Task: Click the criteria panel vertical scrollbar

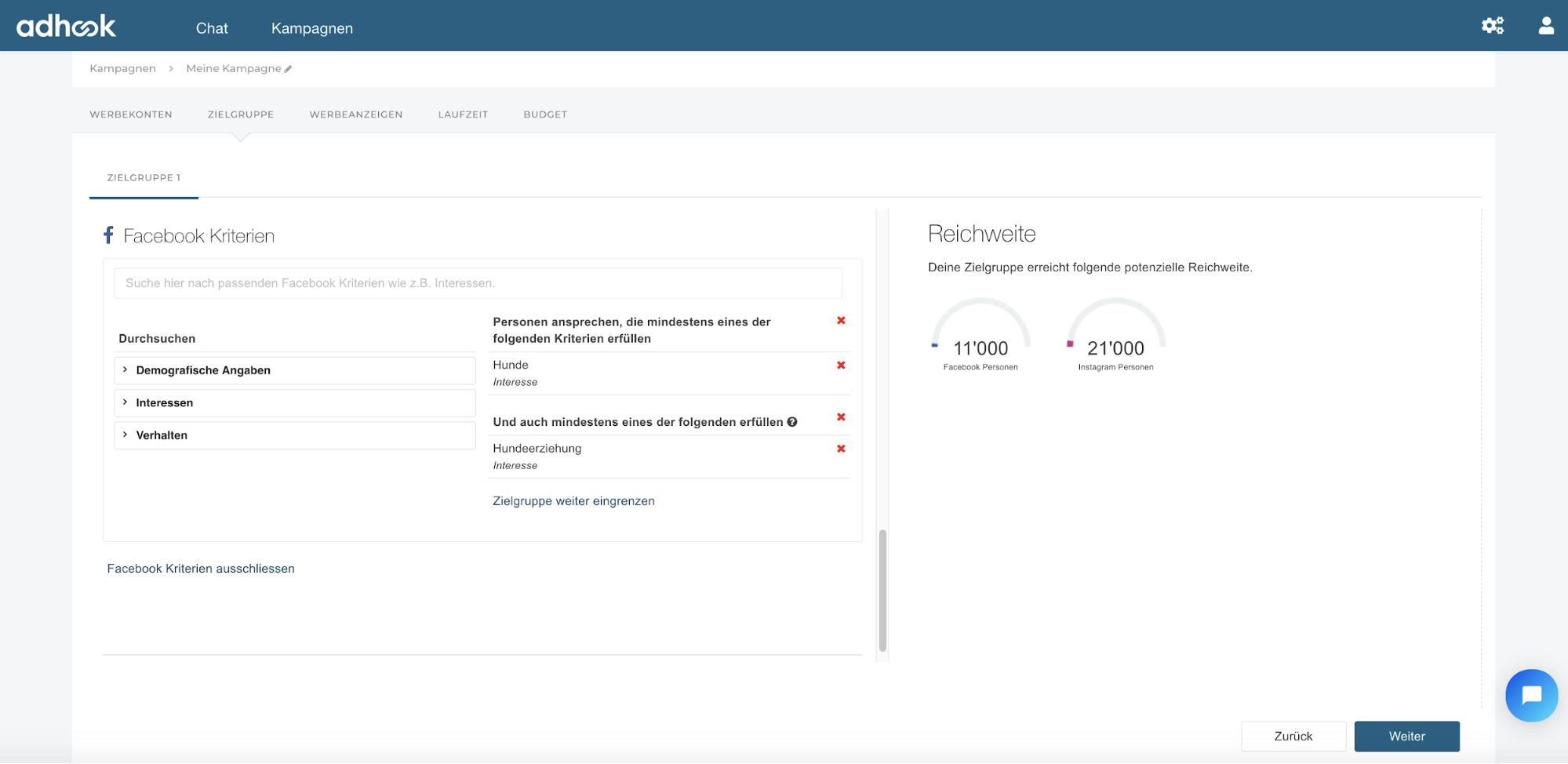Action: [882, 591]
